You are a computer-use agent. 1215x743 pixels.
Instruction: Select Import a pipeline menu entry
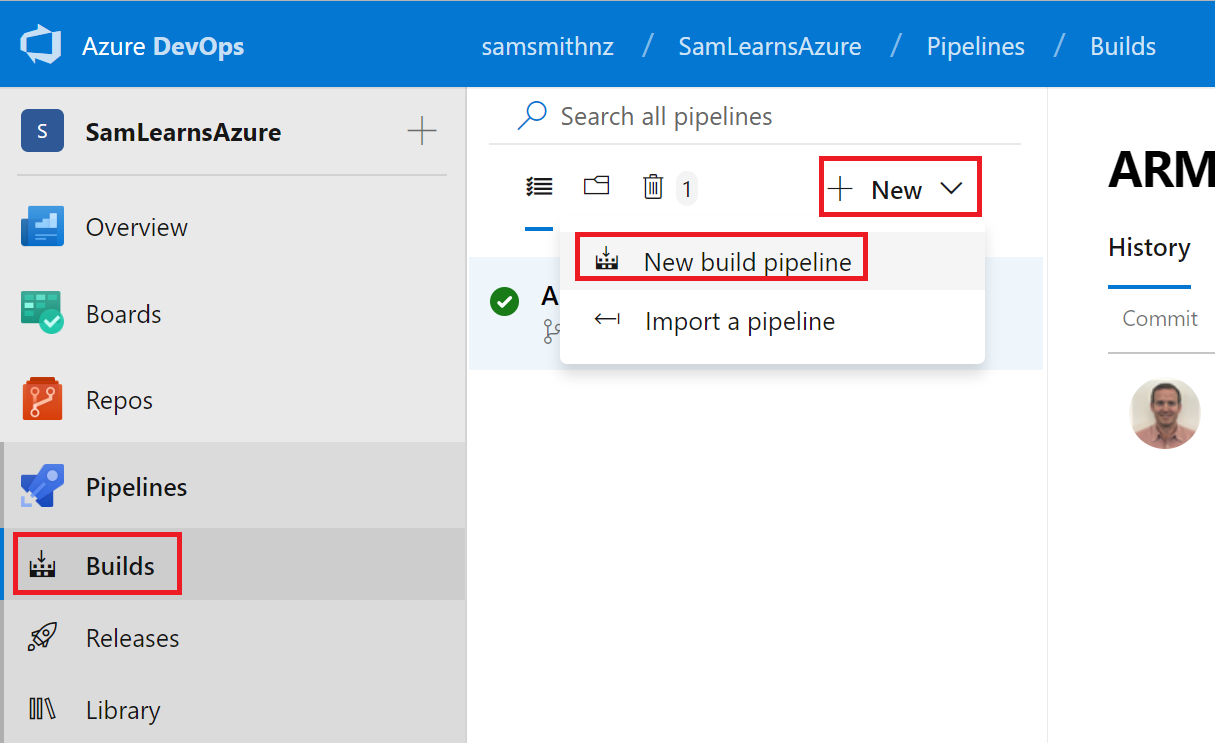(739, 321)
